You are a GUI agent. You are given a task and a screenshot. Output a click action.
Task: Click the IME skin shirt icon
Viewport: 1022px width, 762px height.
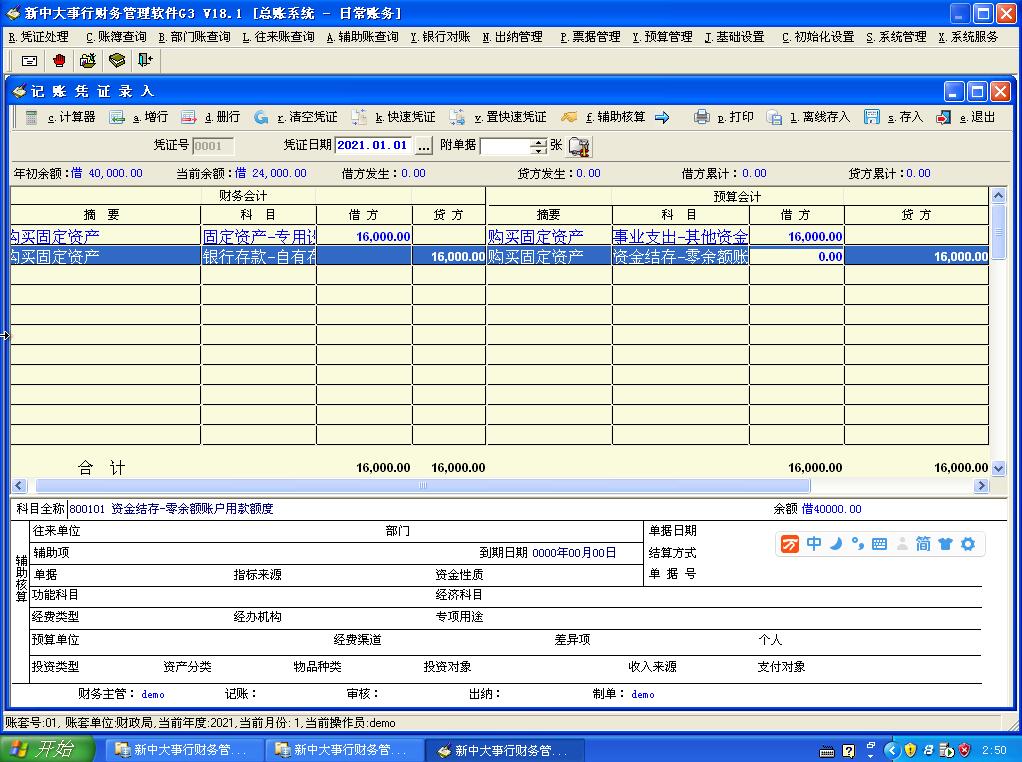coord(946,544)
